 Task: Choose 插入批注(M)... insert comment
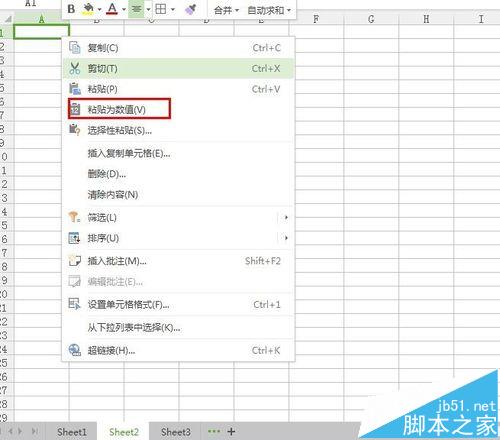[178, 261]
